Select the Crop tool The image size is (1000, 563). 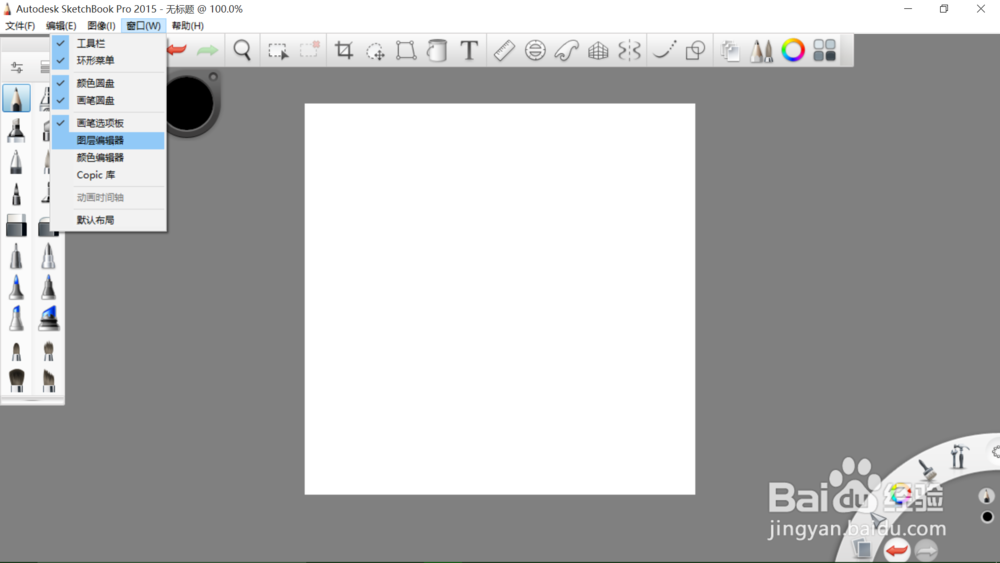[344, 50]
